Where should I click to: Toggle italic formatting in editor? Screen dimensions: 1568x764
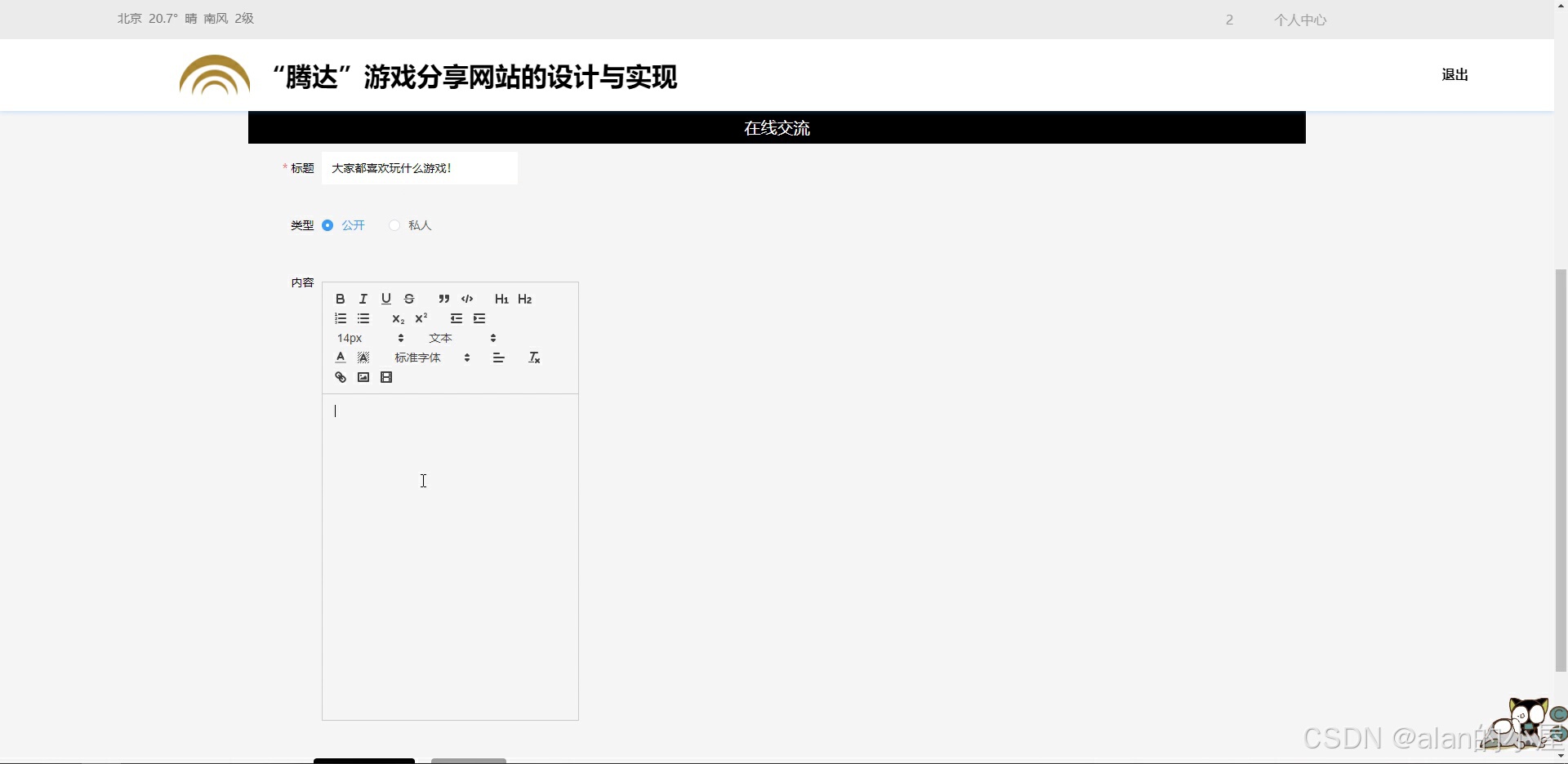(x=363, y=299)
